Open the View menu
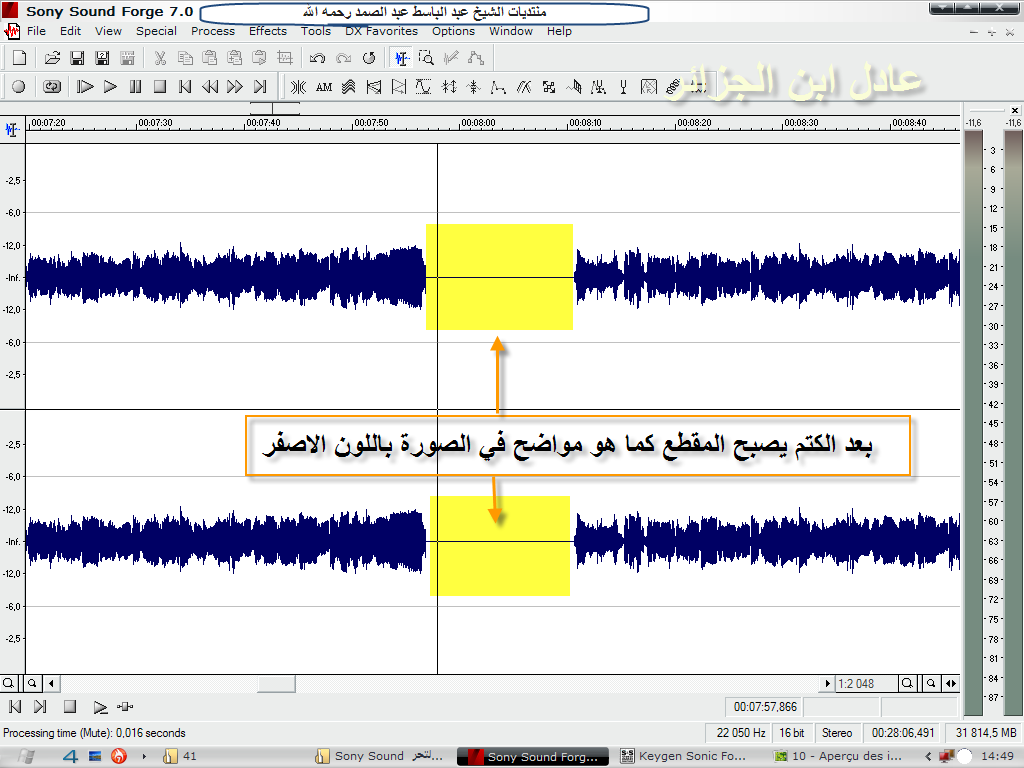The height and width of the screenshot is (768, 1024). [x=108, y=31]
